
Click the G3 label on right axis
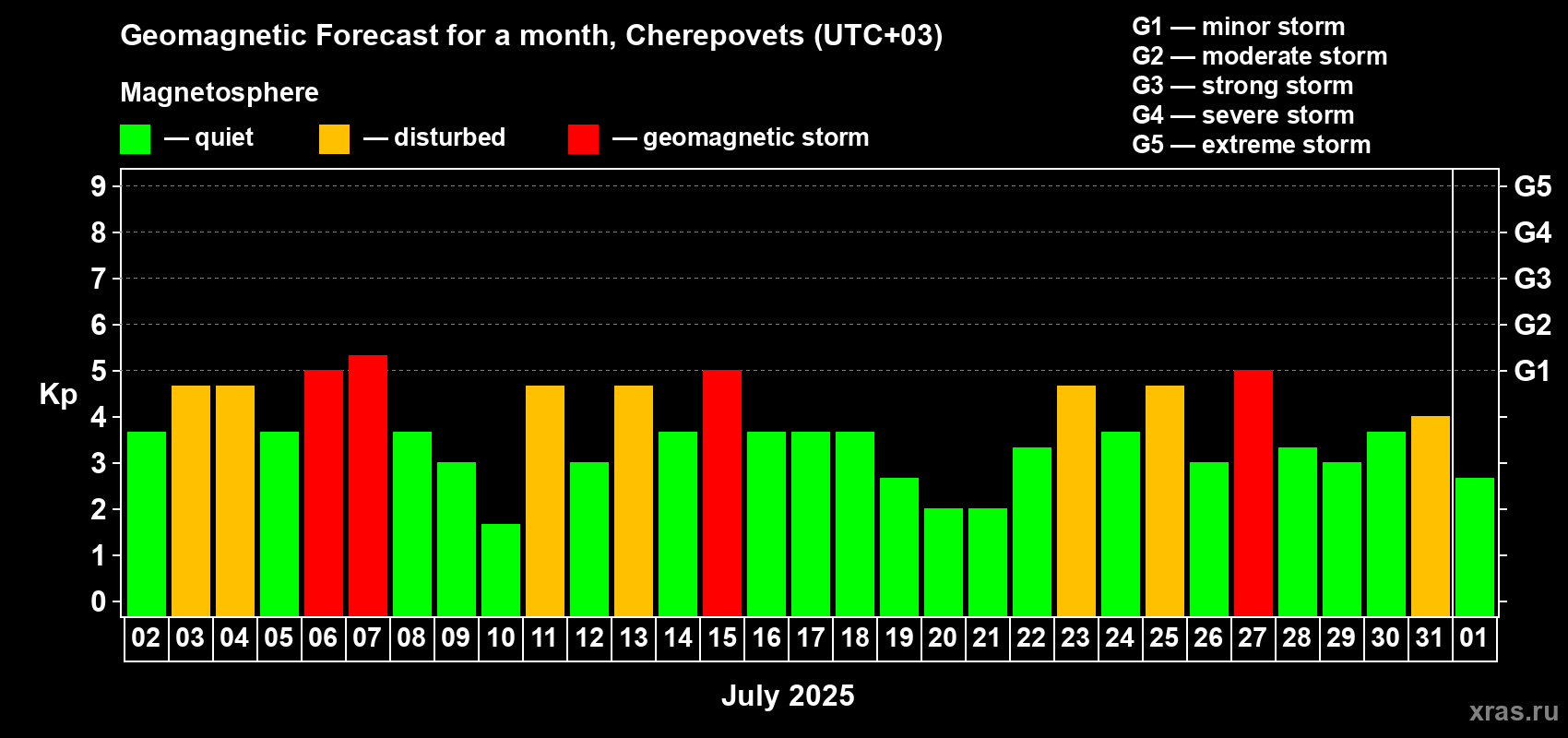(x=1532, y=279)
